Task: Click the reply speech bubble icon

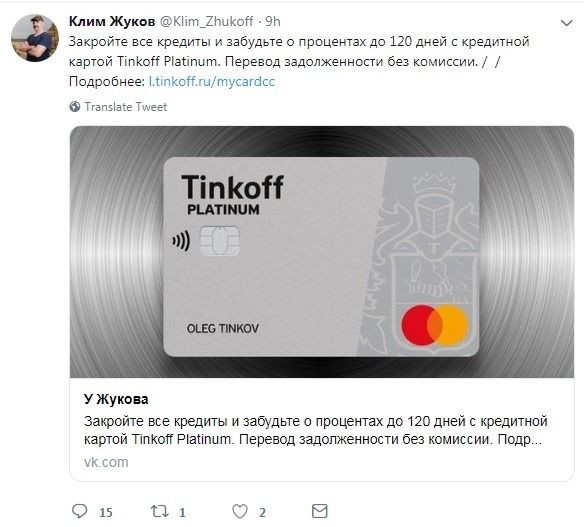Action: click(x=79, y=511)
